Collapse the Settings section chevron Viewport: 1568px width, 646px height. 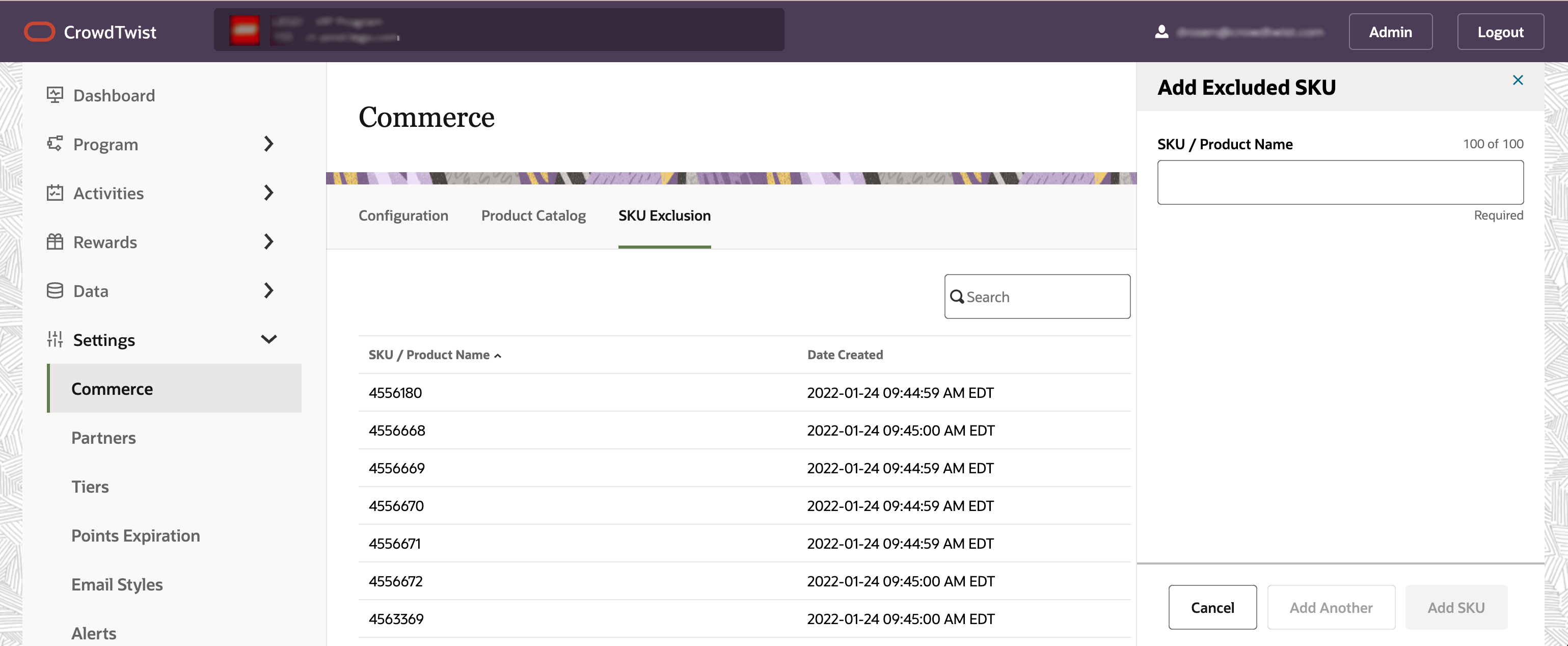coord(268,339)
